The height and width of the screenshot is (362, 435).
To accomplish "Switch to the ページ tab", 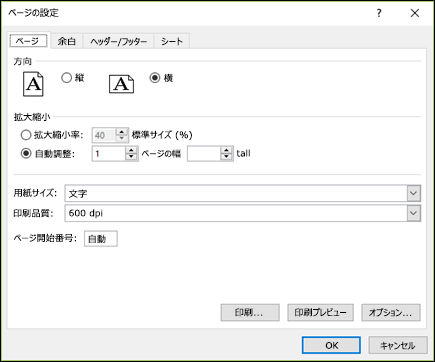I will (28, 41).
